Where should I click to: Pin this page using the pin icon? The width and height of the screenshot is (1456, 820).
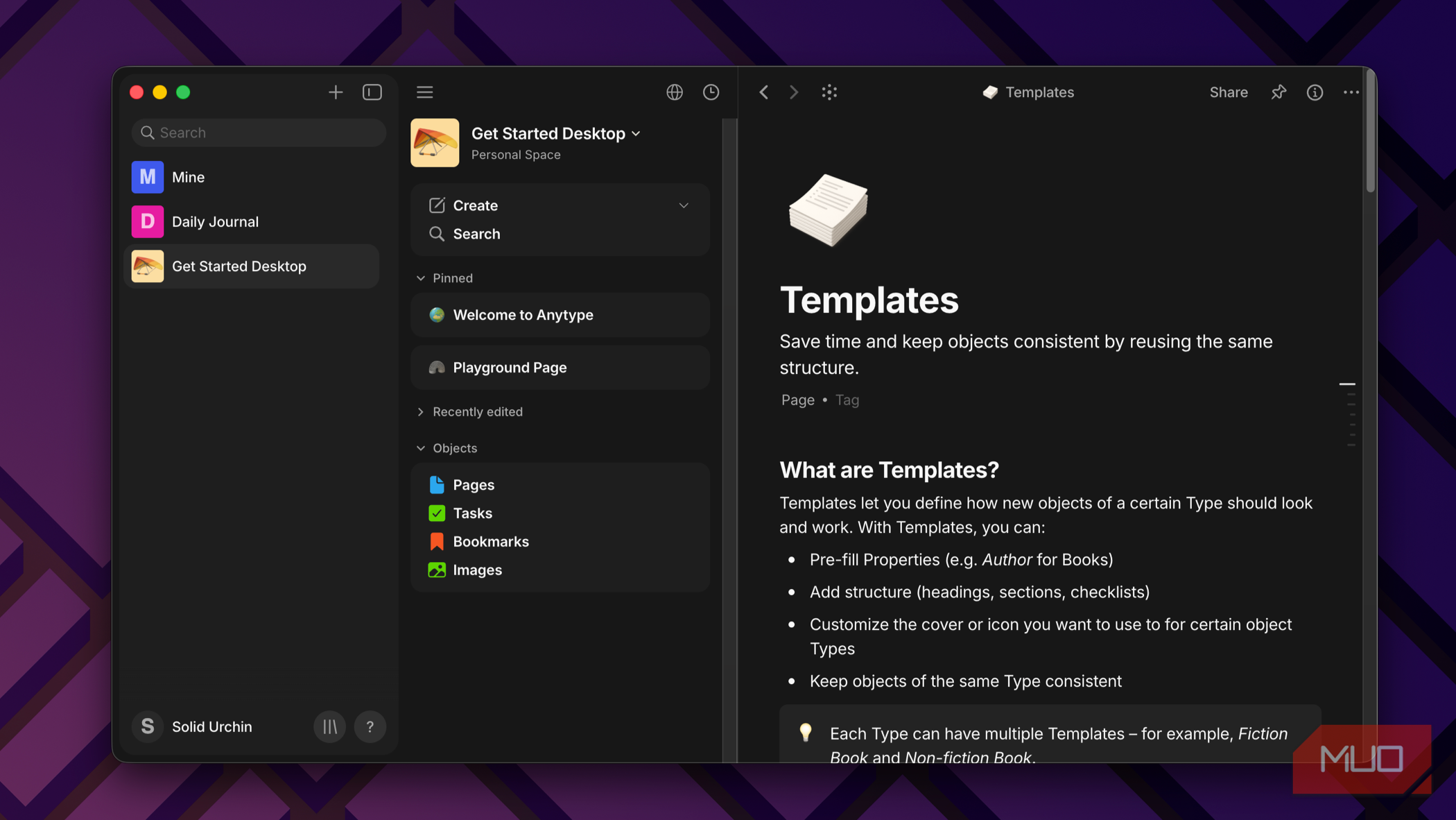coord(1279,92)
